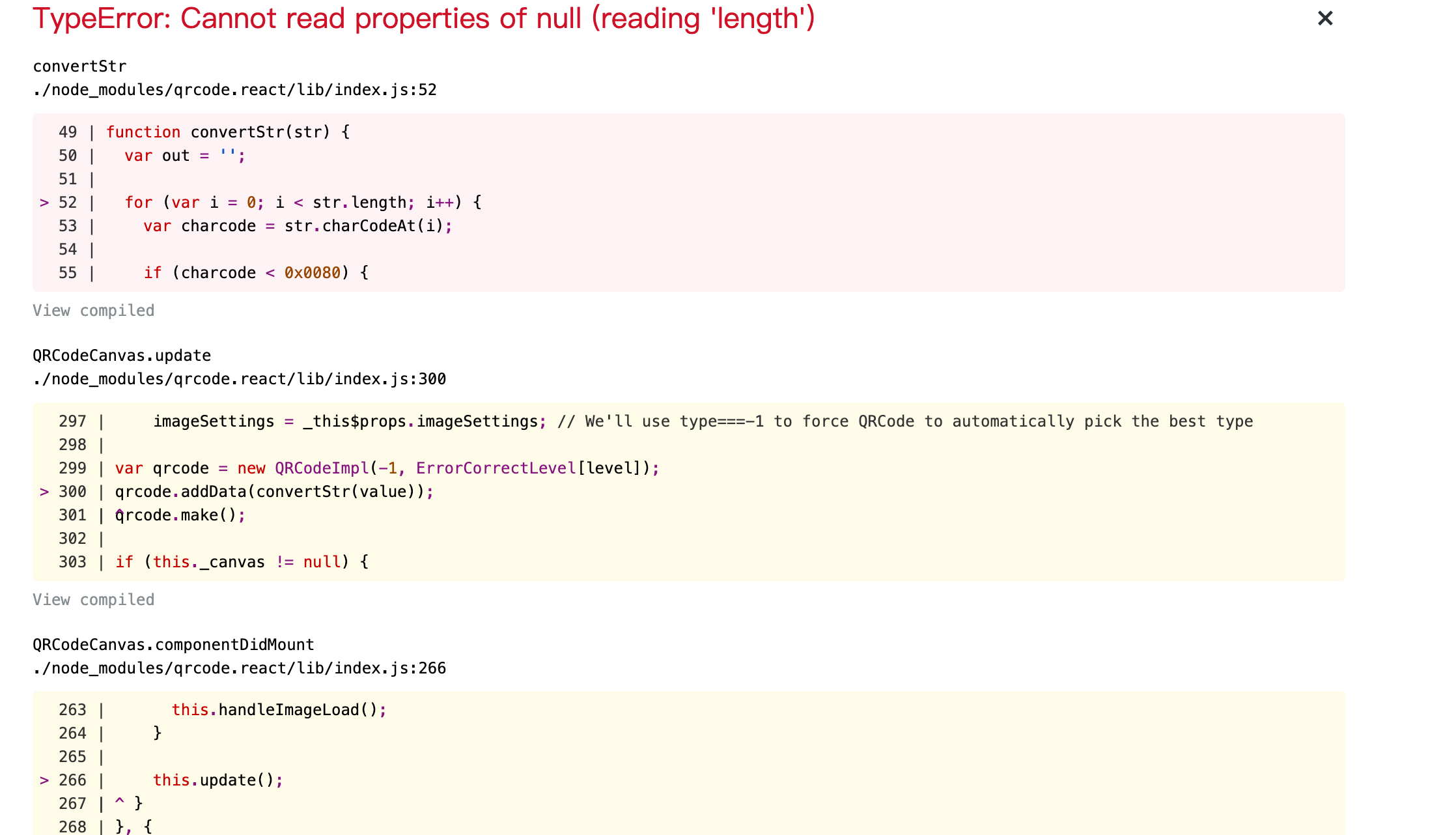
Task: Expand the QRCodeCanvas.update stack frame
Action: point(121,355)
